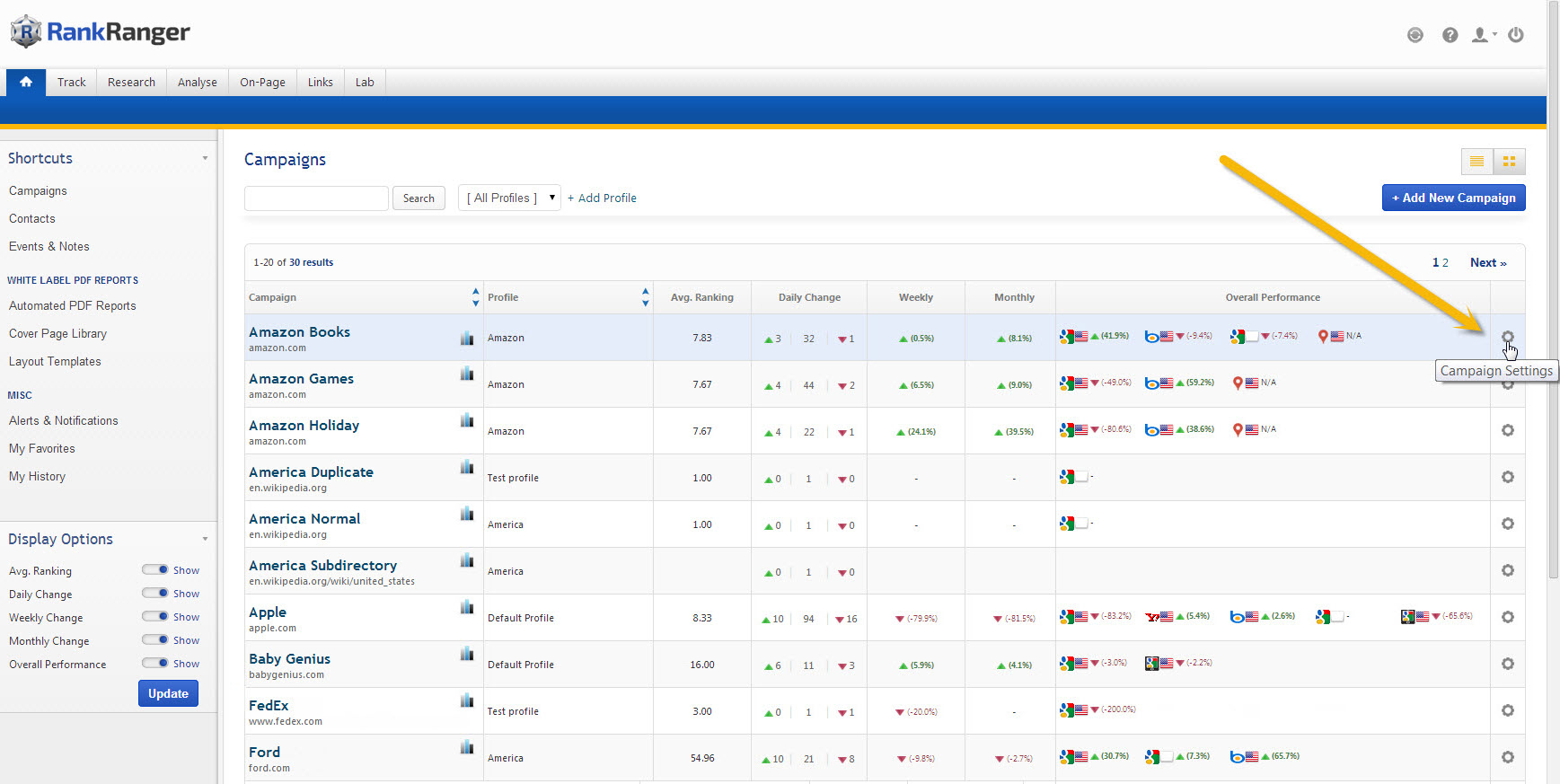Screen dimensions: 1560x784
Task: Click the Add New Campaign button
Action: click(x=1453, y=198)
